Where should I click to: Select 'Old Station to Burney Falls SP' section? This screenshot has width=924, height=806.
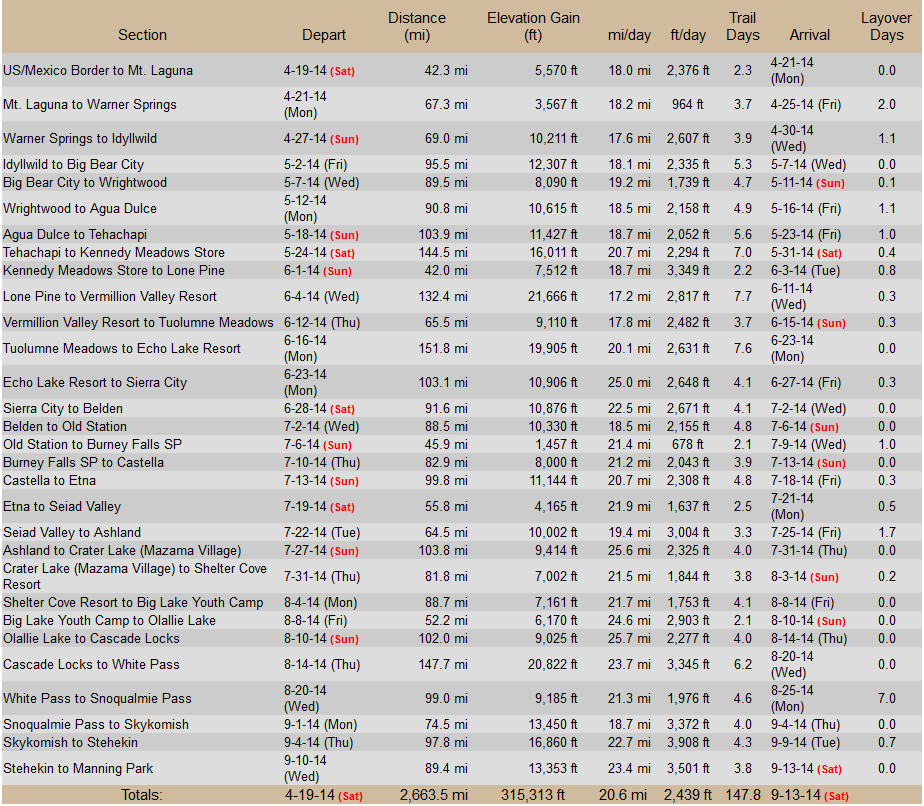tap(93, 445)
